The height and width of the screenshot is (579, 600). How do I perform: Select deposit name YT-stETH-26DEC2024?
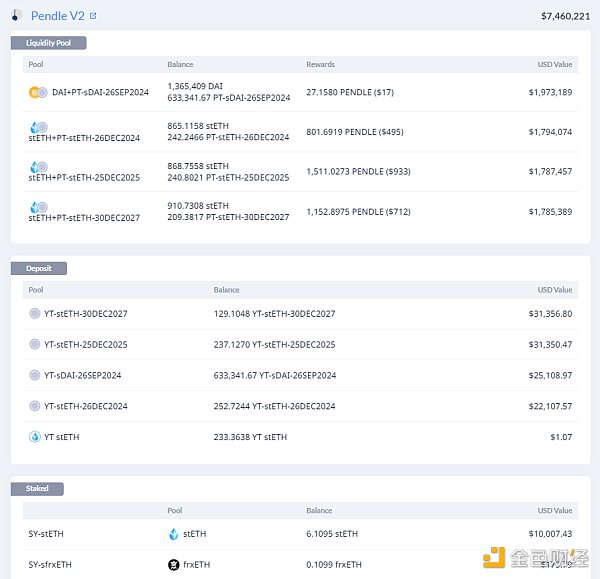(86, 406)
